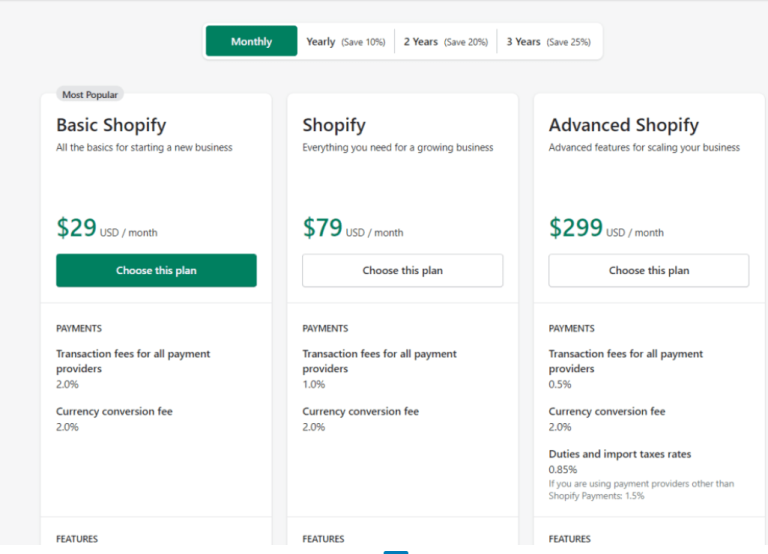
Task: Switch to 2 Years billing option
Action: click(446, 42)
